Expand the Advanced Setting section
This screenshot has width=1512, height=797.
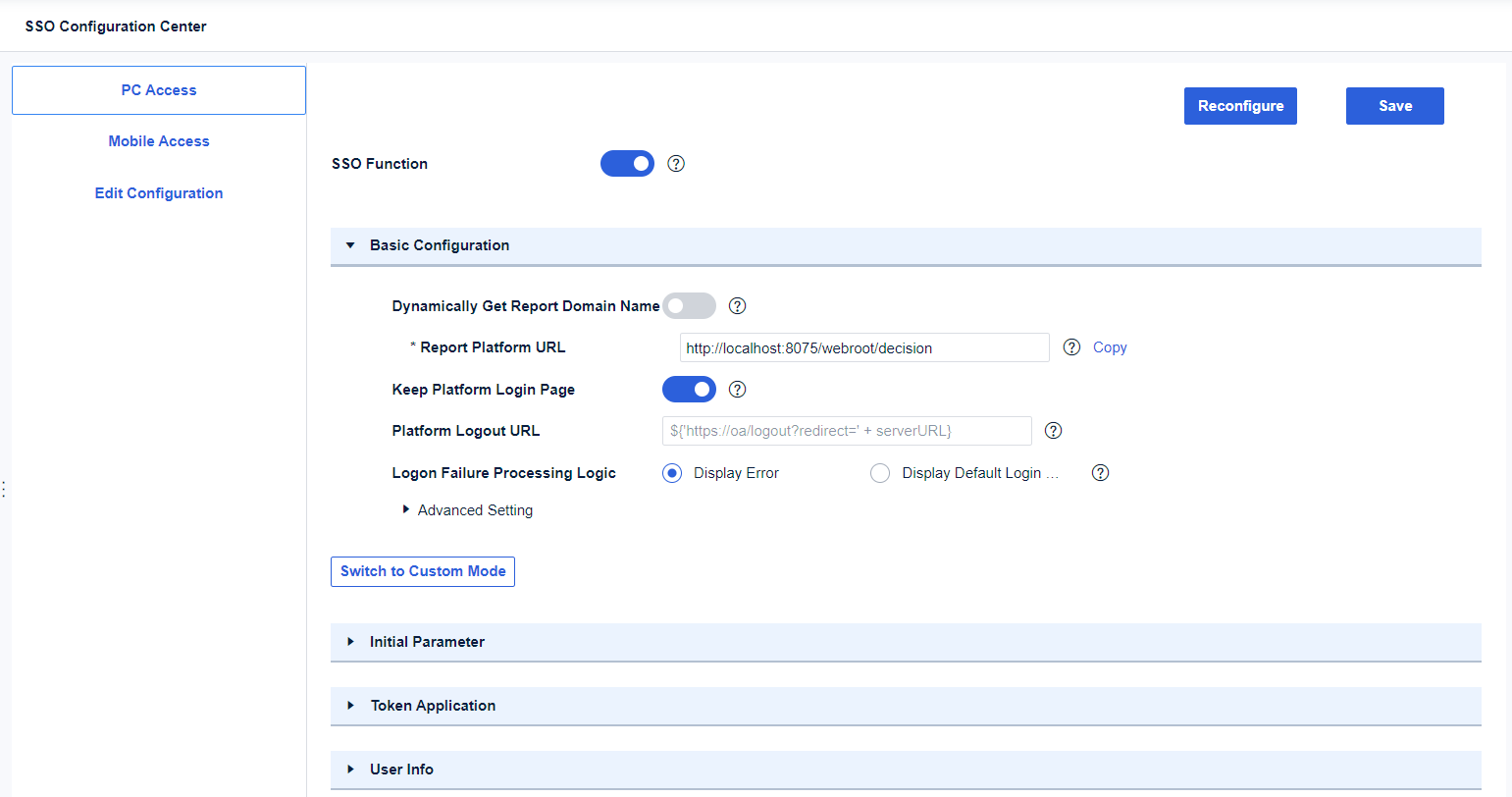[x=406, y=510]
